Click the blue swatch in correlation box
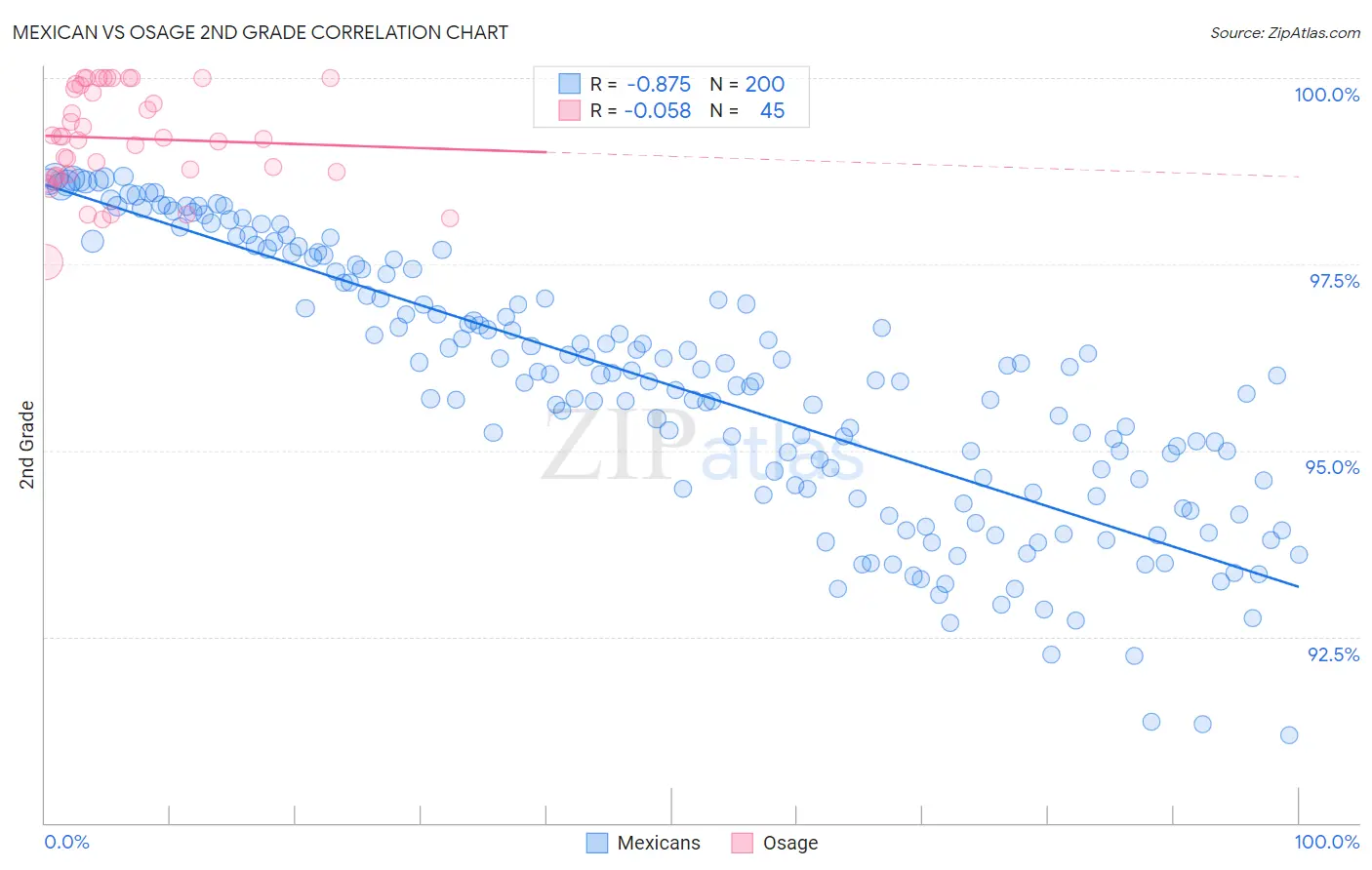1372x870 pixels. tap(570, 84)
